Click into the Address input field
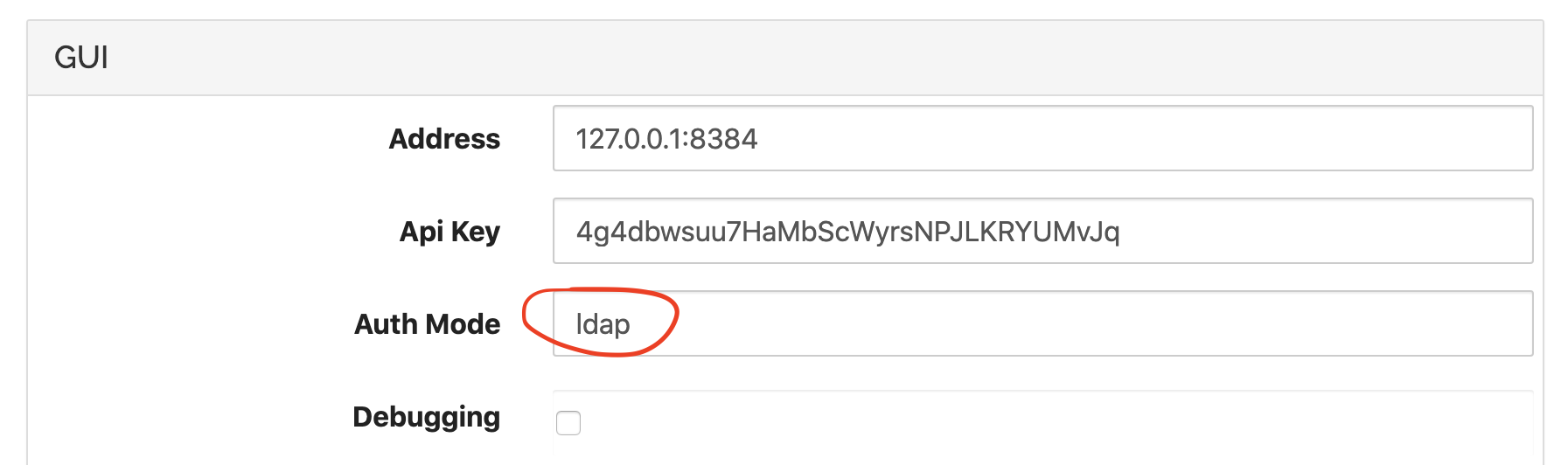The height and width of the screenshot is (465, 1568). click(1042, 139)
